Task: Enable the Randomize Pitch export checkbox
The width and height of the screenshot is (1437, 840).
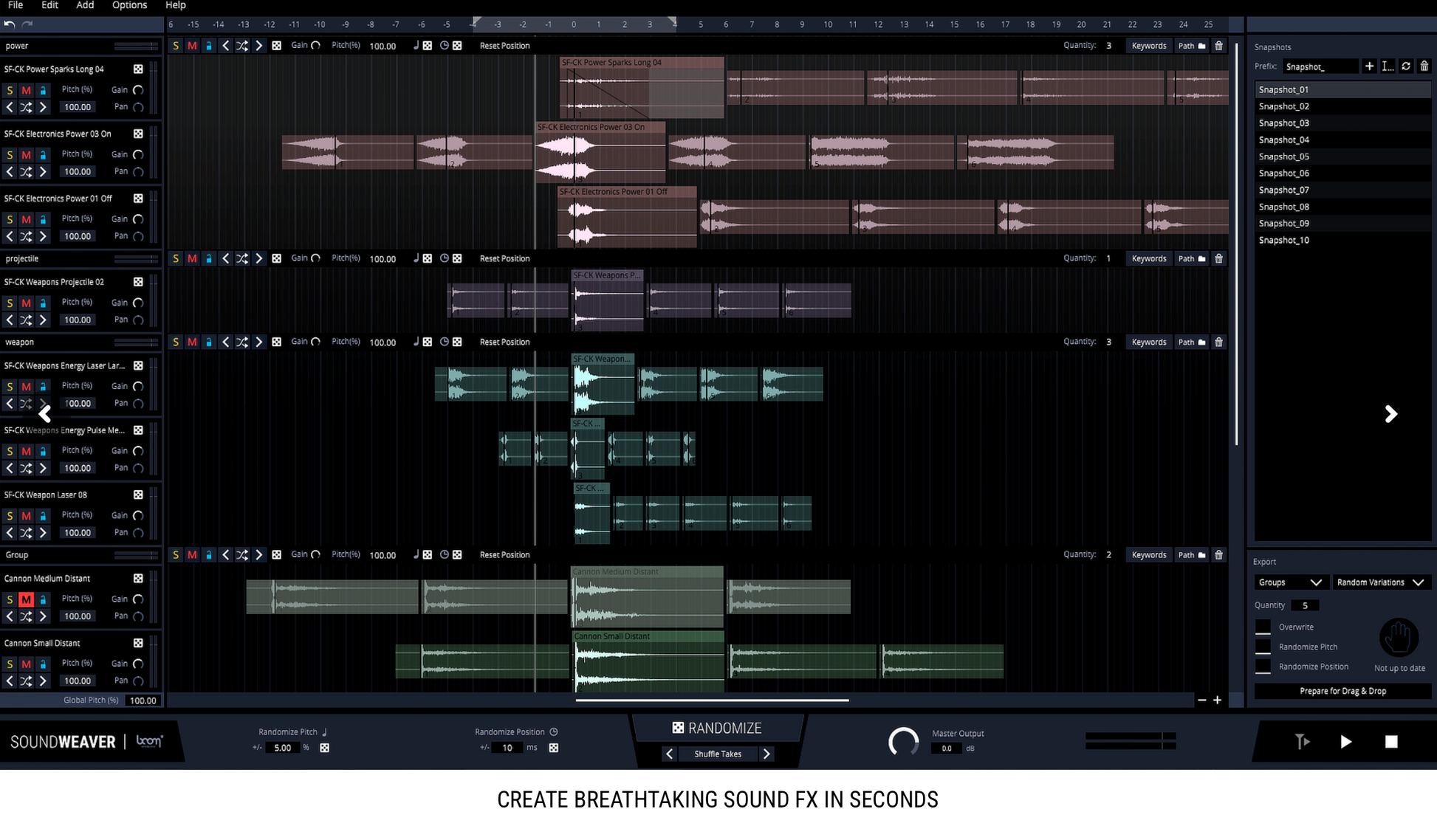Action: (x=1263, y=647)
